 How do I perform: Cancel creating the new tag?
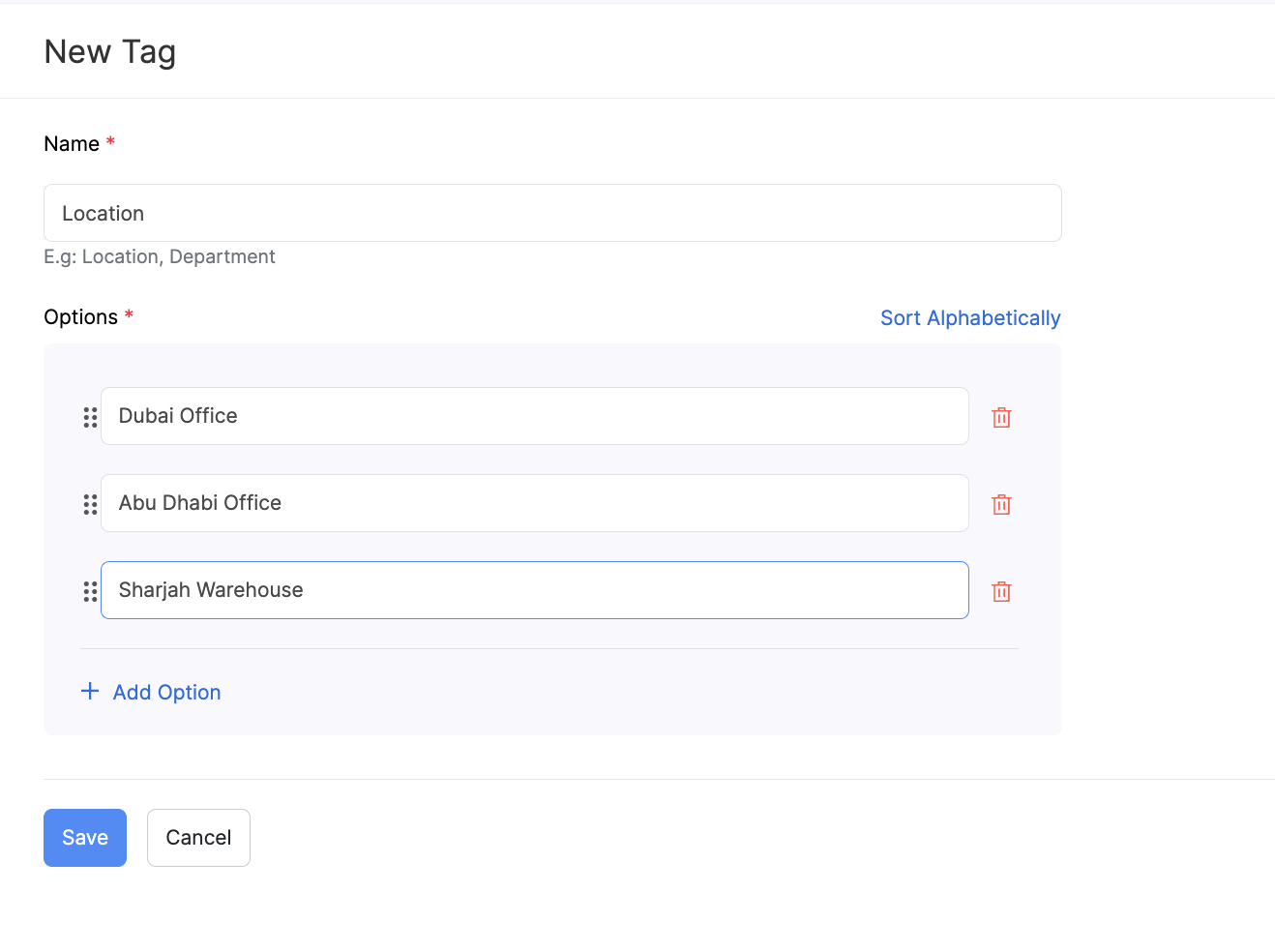click(x=198, y=838)
